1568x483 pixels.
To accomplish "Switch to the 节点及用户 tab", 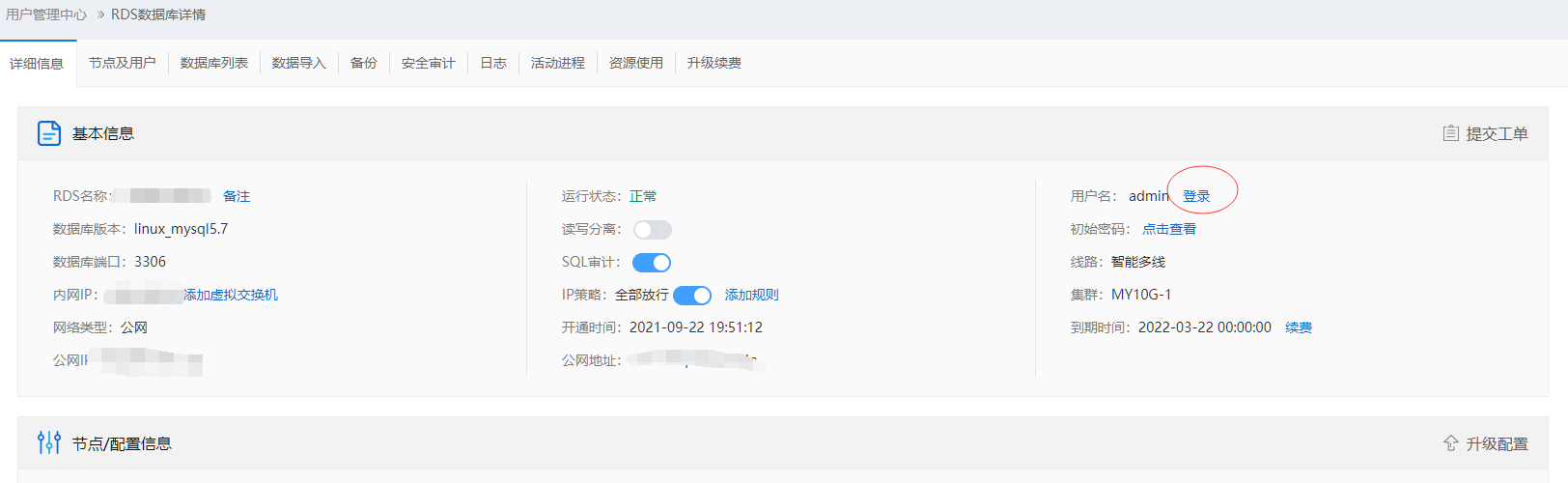I will pyautogui.click(x=122, y=63).
